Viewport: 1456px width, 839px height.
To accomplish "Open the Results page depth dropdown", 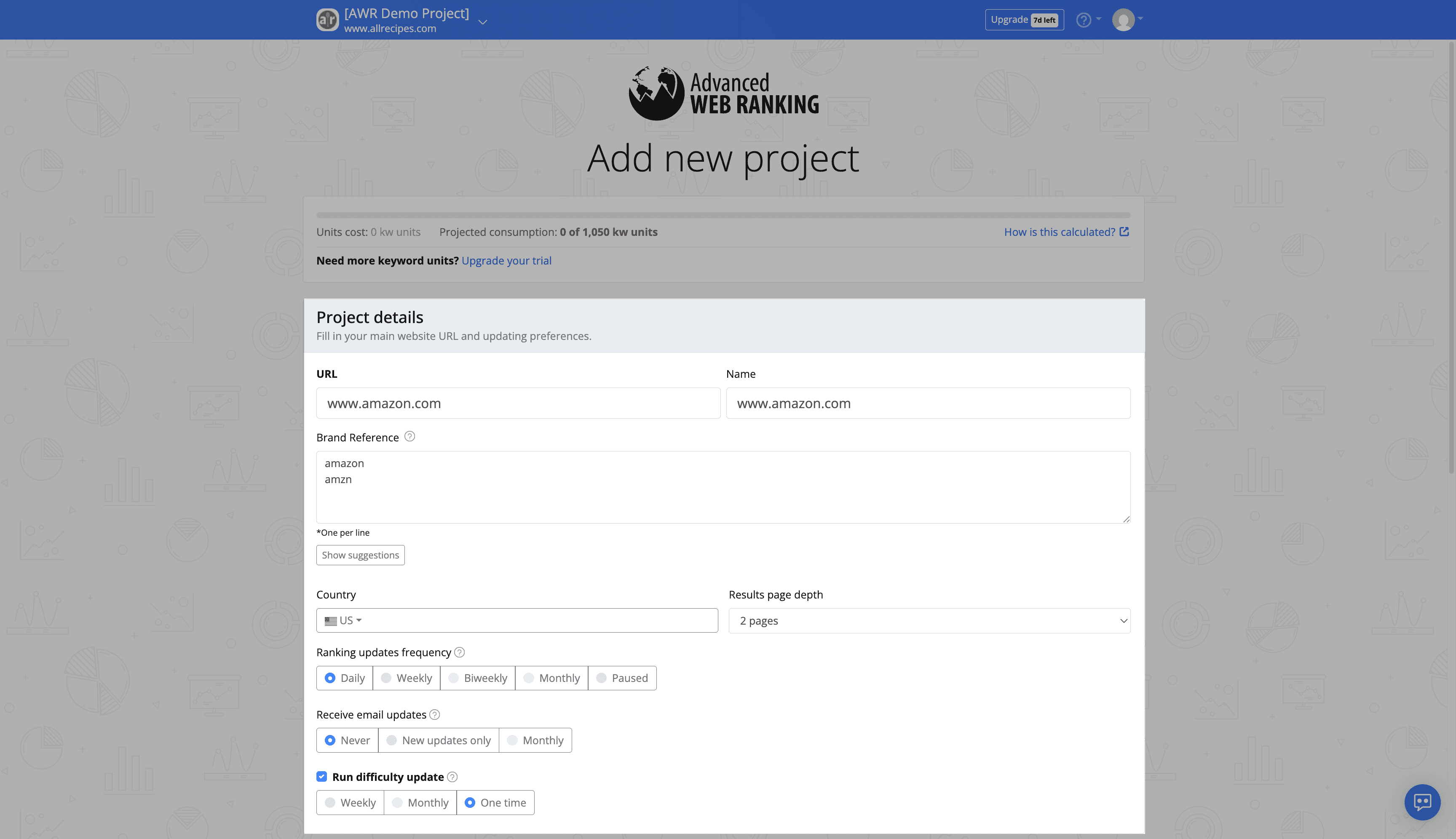I will pos(929,620).
